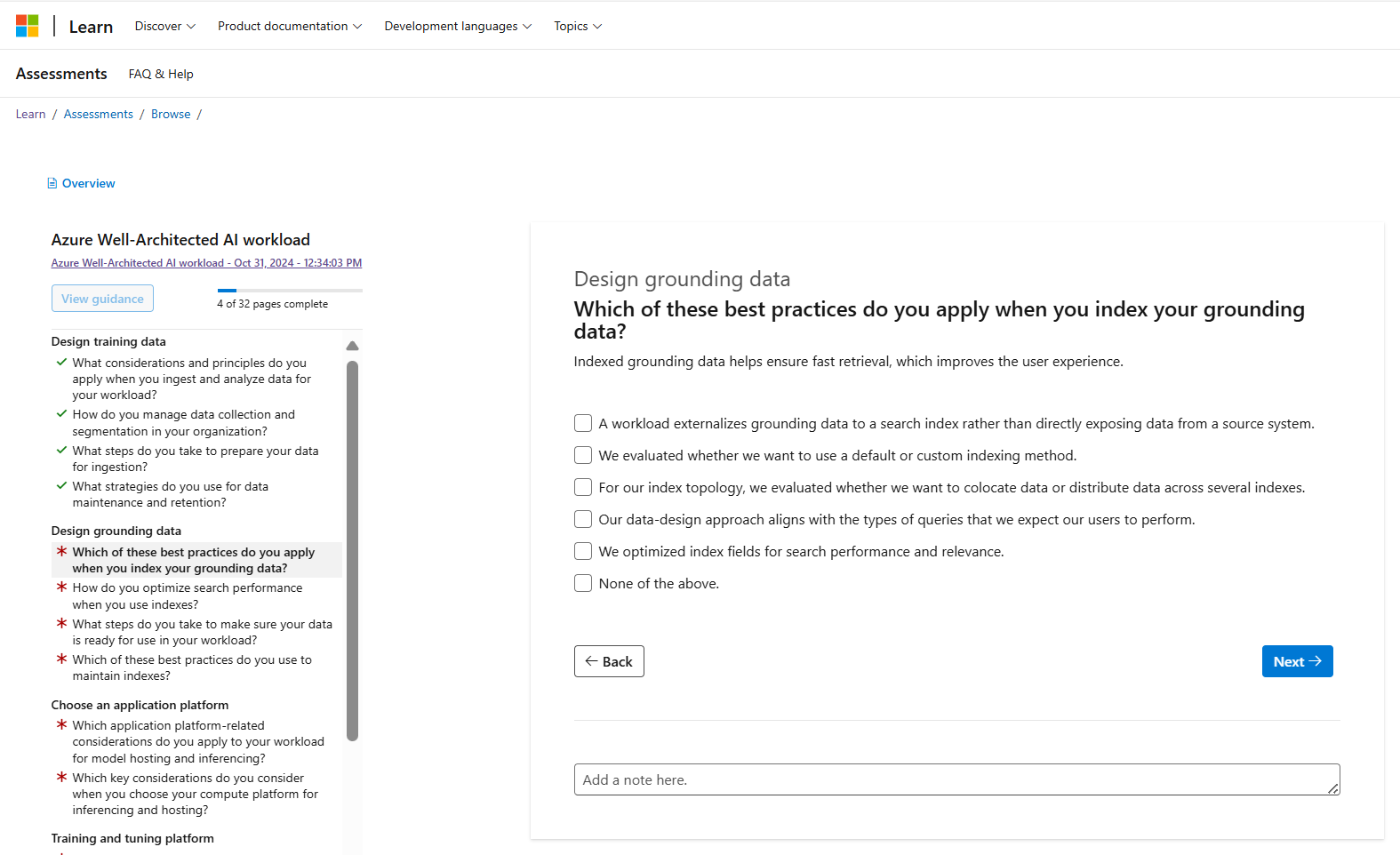Open Product documentation dropdown
Image resolution: width=1400 pixels, height=855 pixels.
[x=289, y=27]
